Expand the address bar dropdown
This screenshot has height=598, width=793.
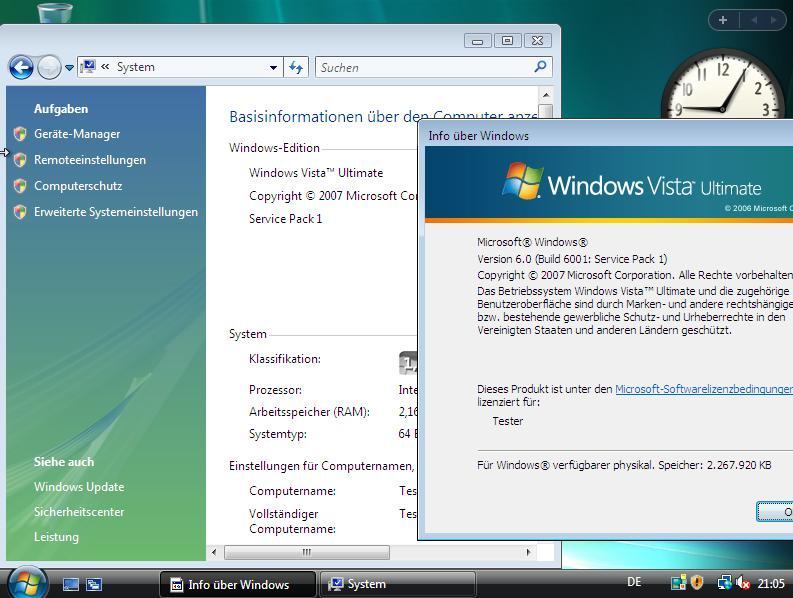click(x=273, y=67)
